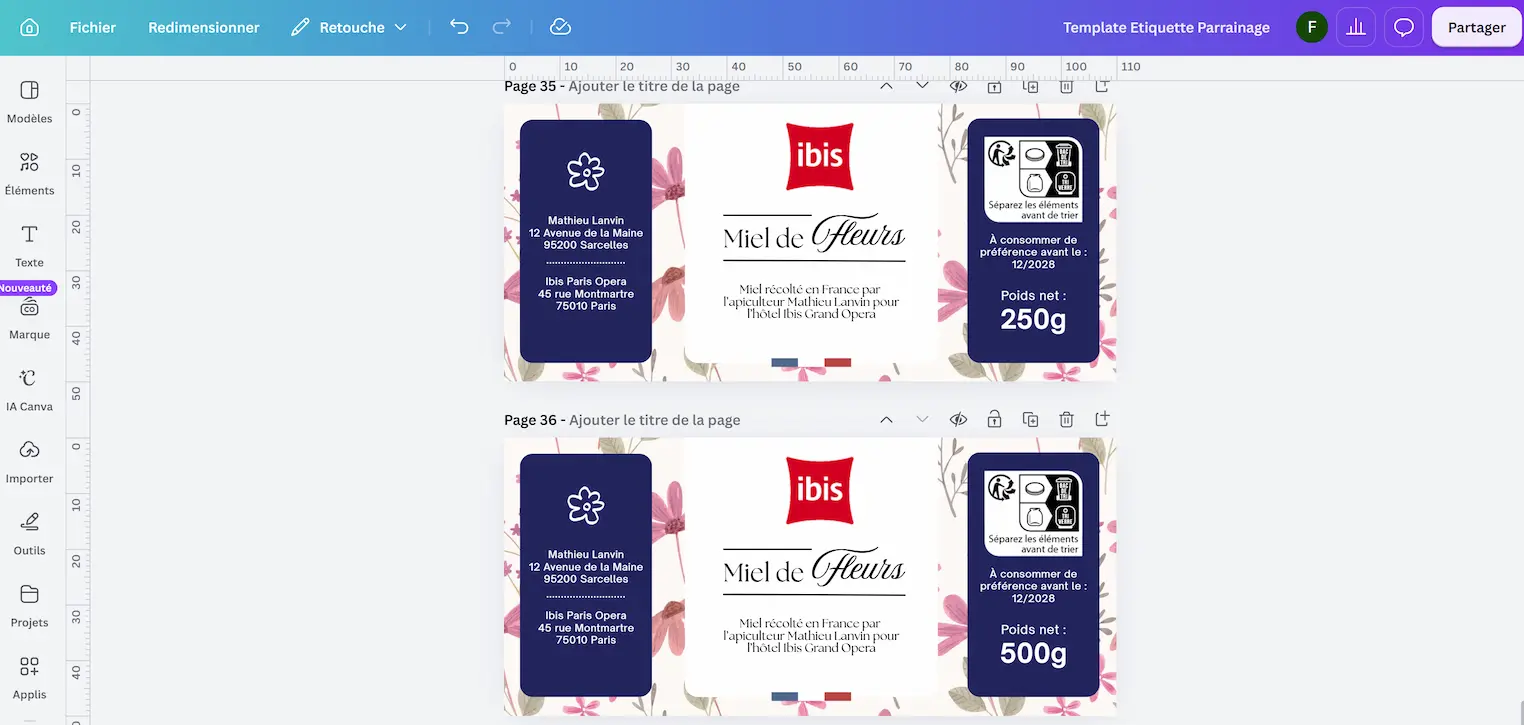Screen dimensions: 1524x725
Task: Open the Redimensionner menu
Action: 204,27
